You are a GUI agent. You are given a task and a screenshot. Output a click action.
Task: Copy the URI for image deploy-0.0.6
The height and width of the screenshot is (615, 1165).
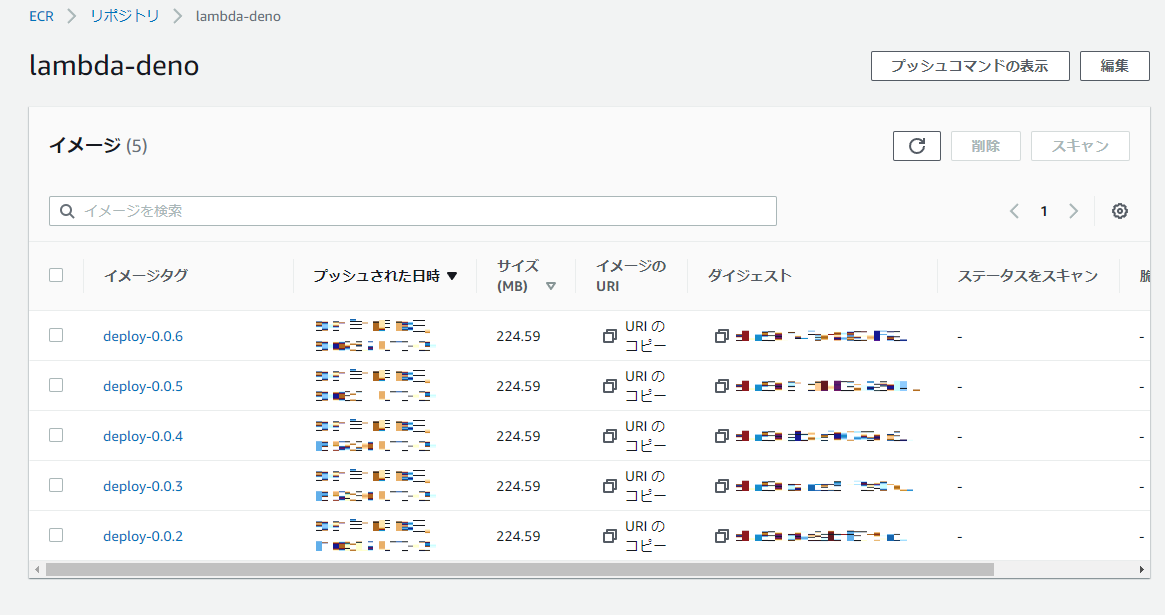tap(609, 336)
